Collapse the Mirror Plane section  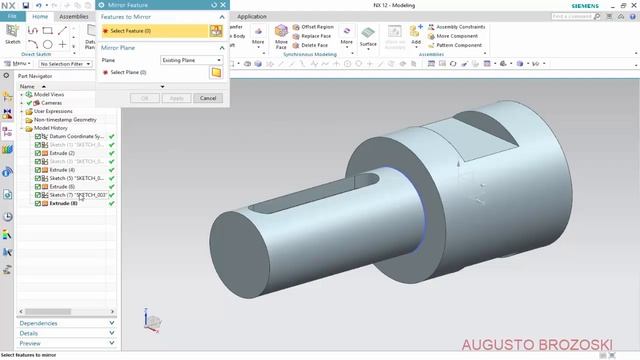[x=222, y=48]
